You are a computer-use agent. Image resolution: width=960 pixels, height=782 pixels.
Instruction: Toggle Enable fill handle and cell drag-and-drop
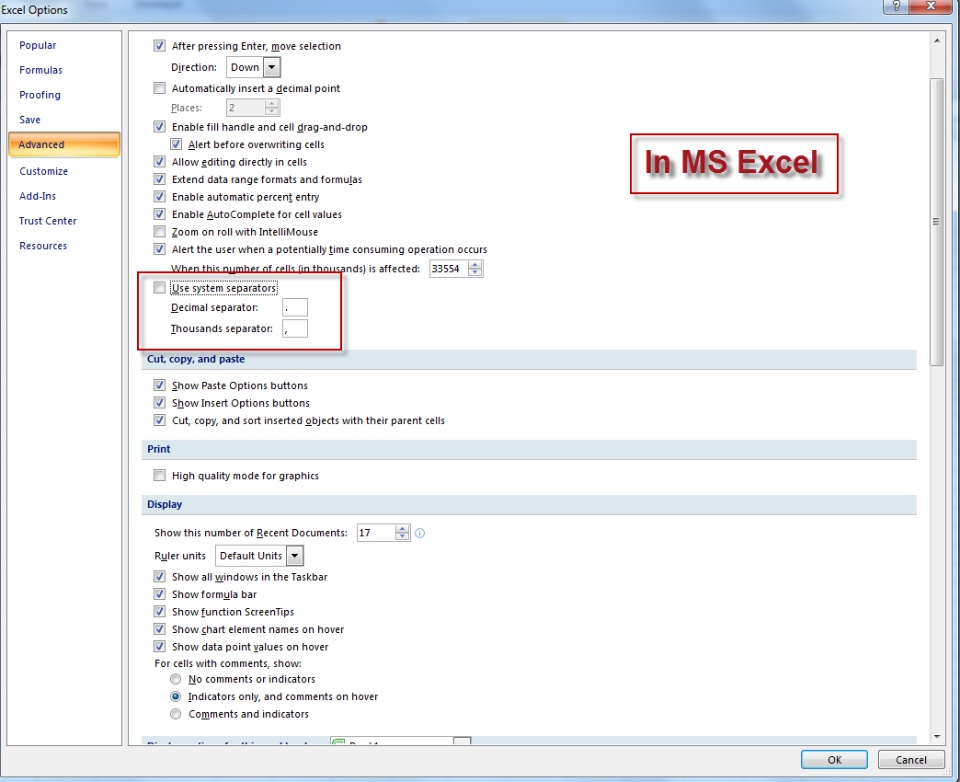point(159,127)
